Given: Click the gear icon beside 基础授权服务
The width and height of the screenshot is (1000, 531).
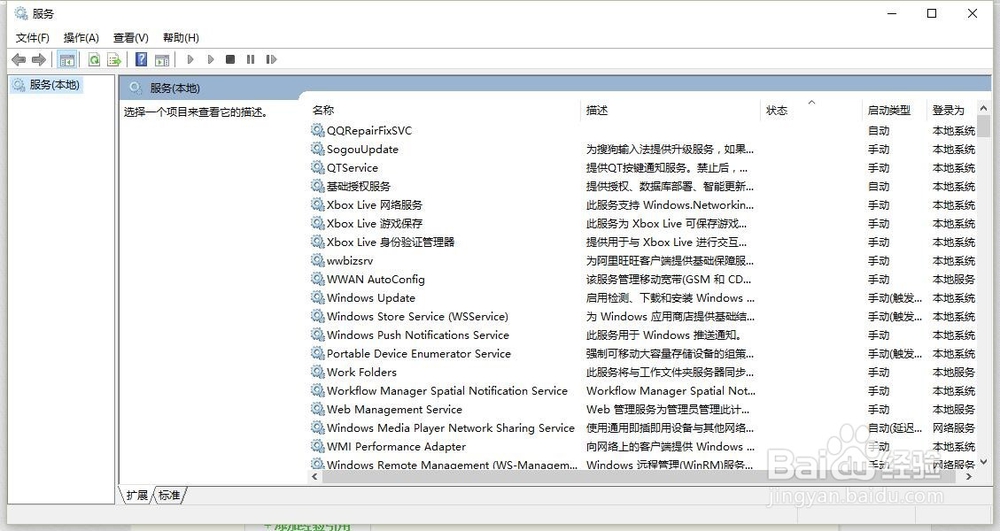Looking at the screenshot, I should [x=318, y=185].
